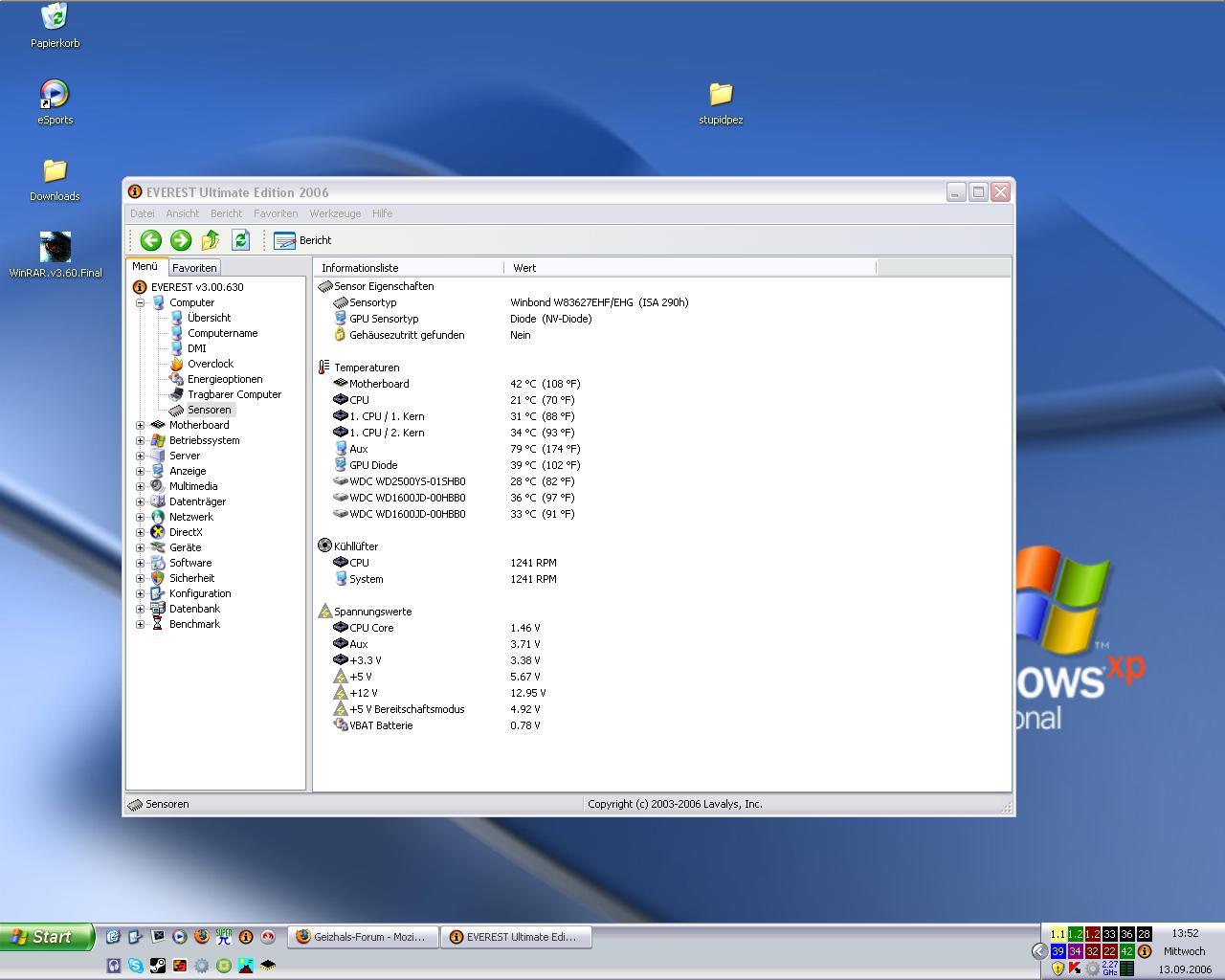
Task: Refresh the sensor data with the toolbar icon
Action: (240, 240)
